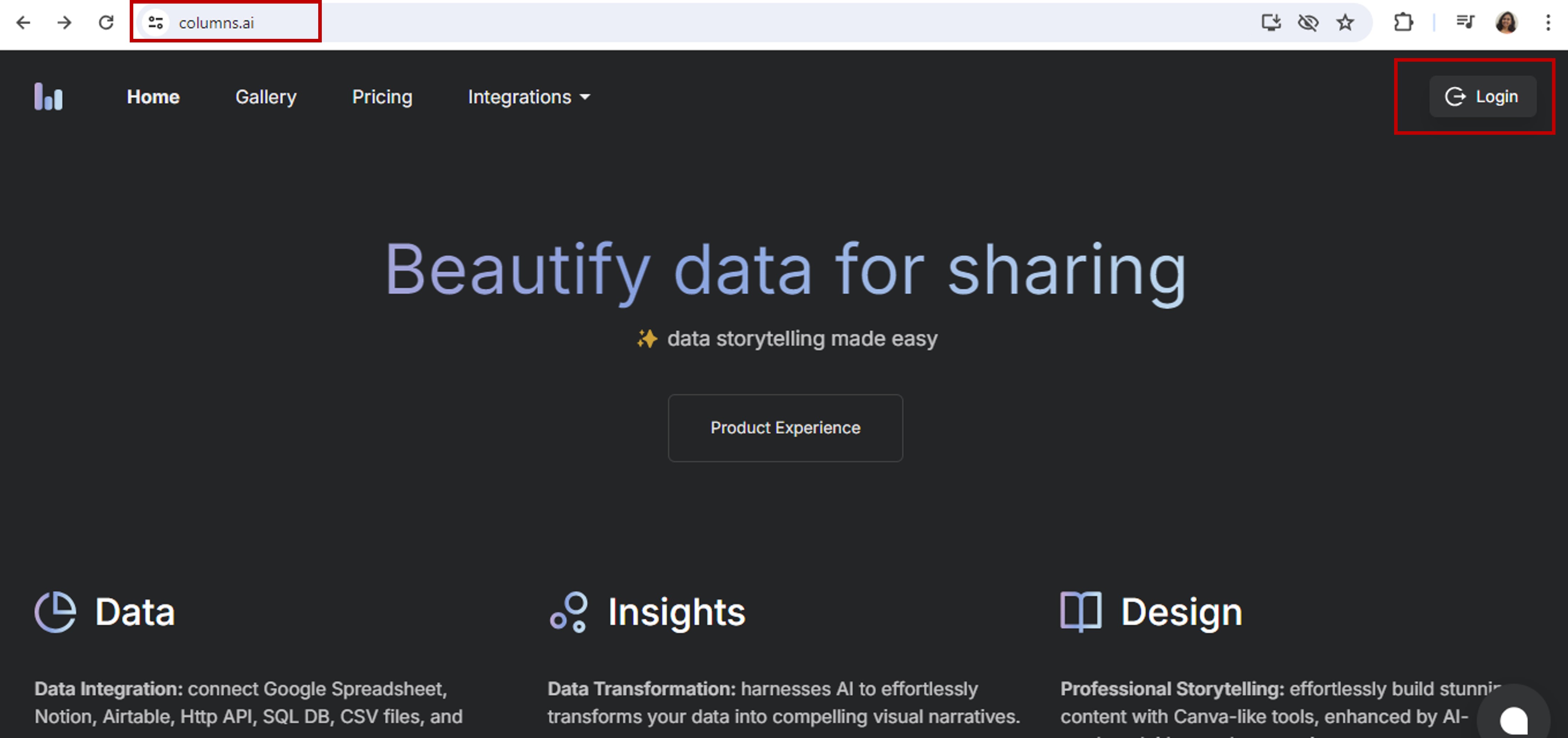Click the Chrome profile avatar

point(1506,22)
